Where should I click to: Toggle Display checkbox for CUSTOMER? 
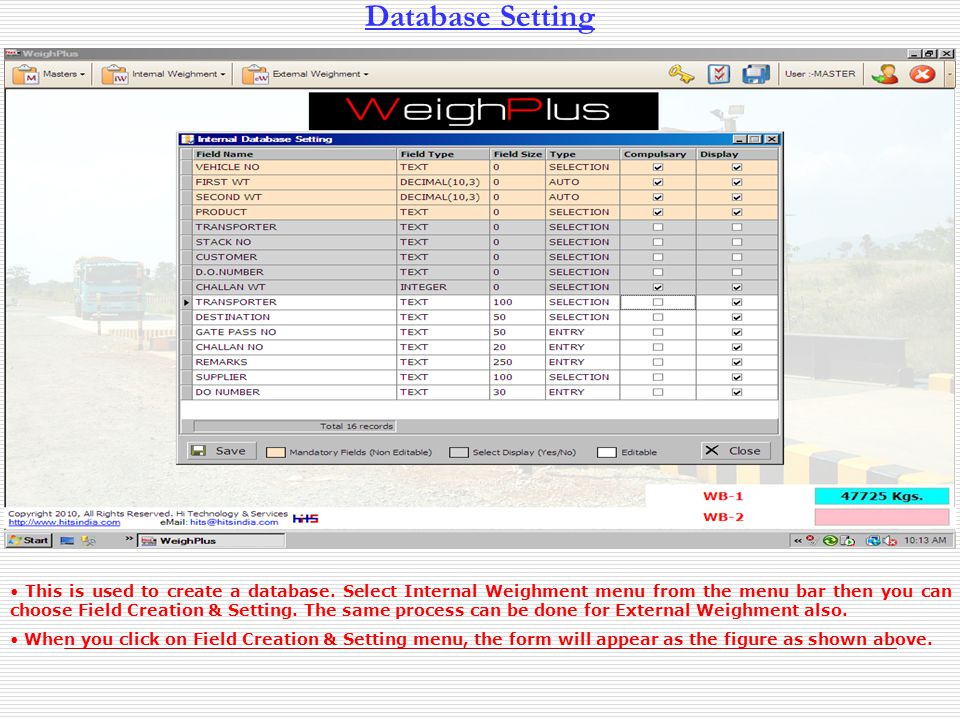pyautogui.click(x=737, y=257)
